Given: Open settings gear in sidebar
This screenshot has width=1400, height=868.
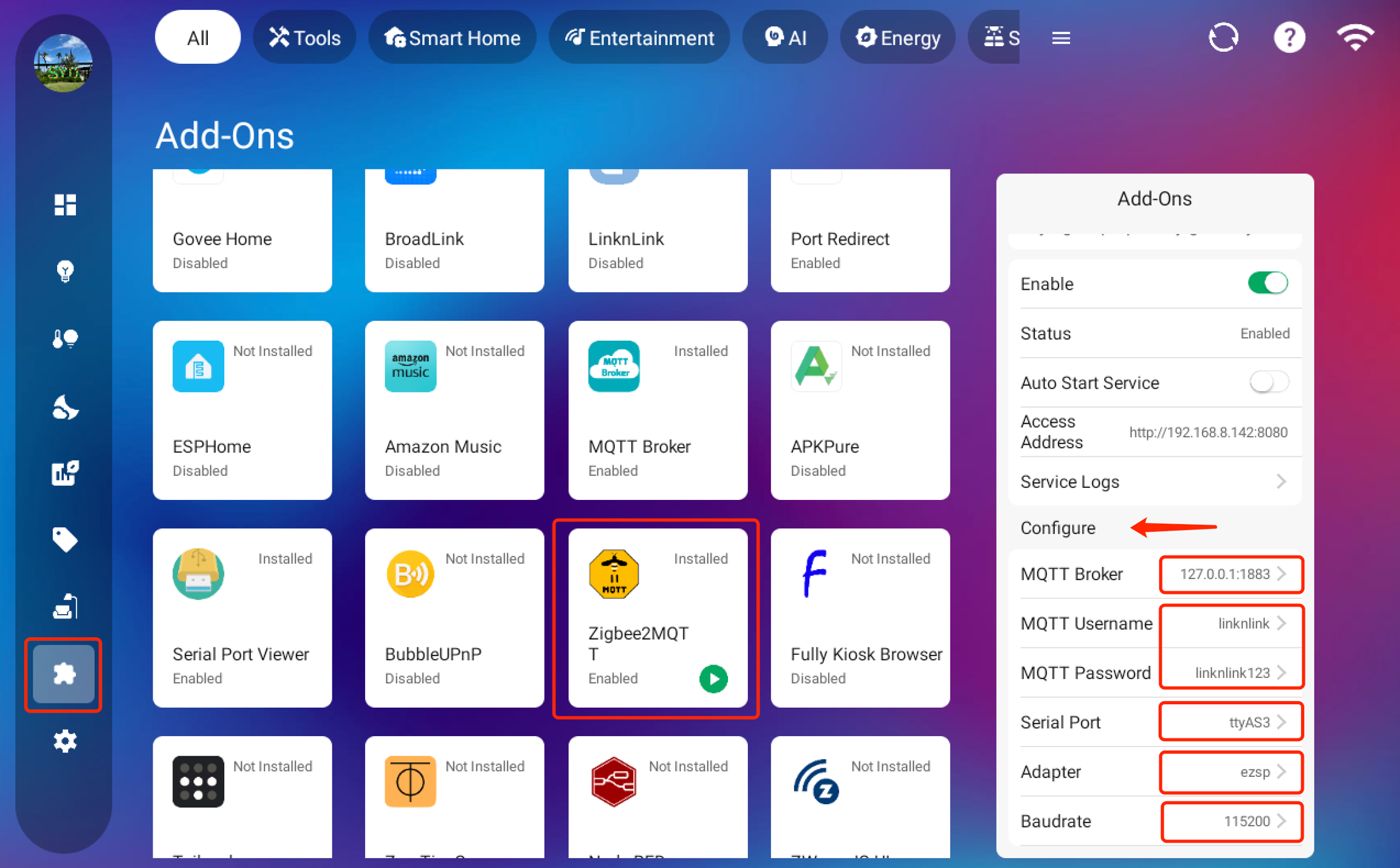Looking at the screenshot, I should [64, 741].
